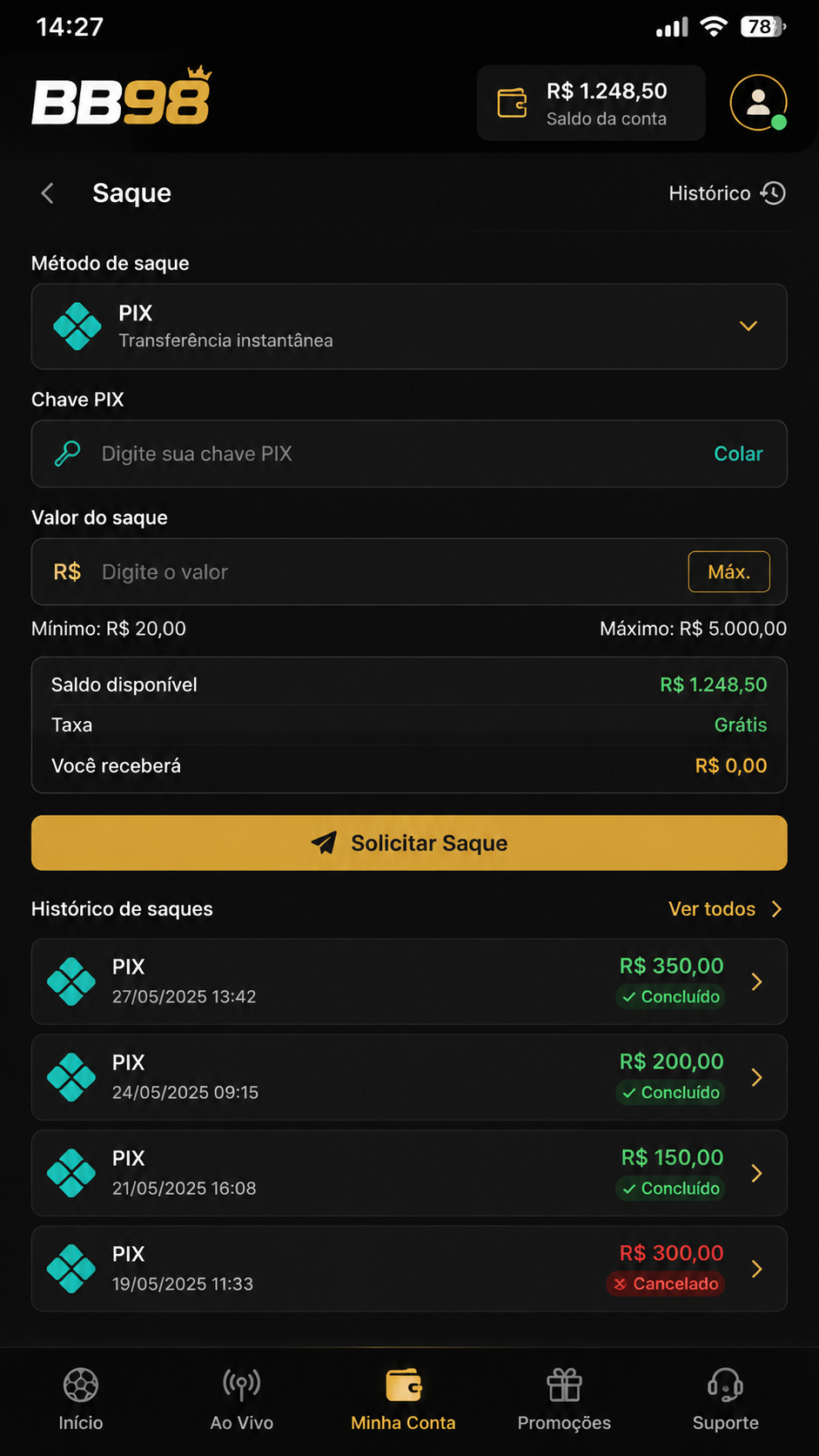
Task: Tap the BB98 logo
Action: pyautogui.click(x=122, y=97)
